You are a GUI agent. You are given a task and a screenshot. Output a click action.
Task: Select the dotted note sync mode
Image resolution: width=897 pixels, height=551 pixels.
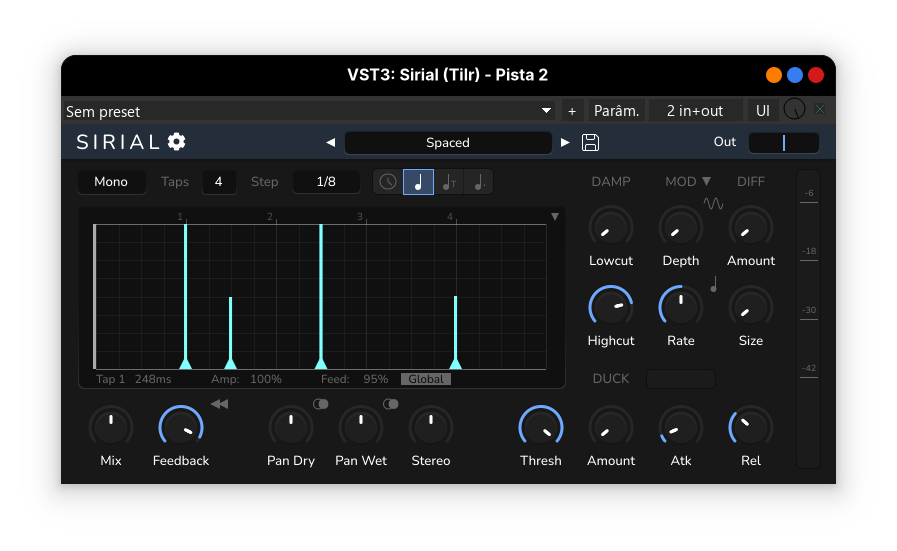[479, 182]
